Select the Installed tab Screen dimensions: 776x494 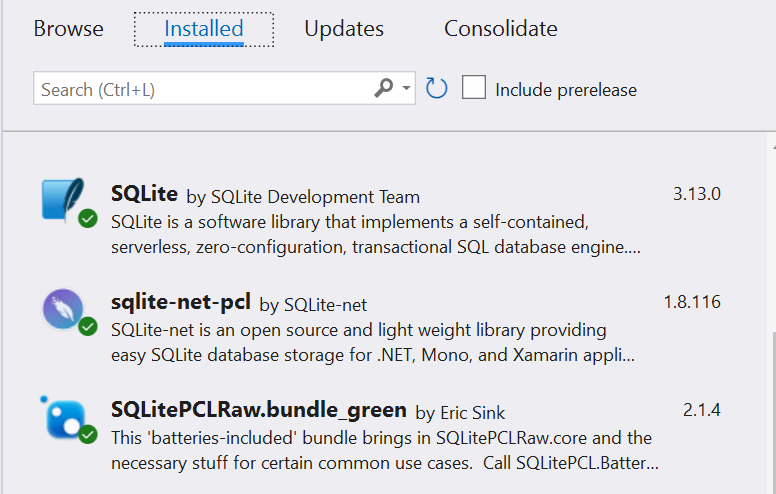[204, 28]
